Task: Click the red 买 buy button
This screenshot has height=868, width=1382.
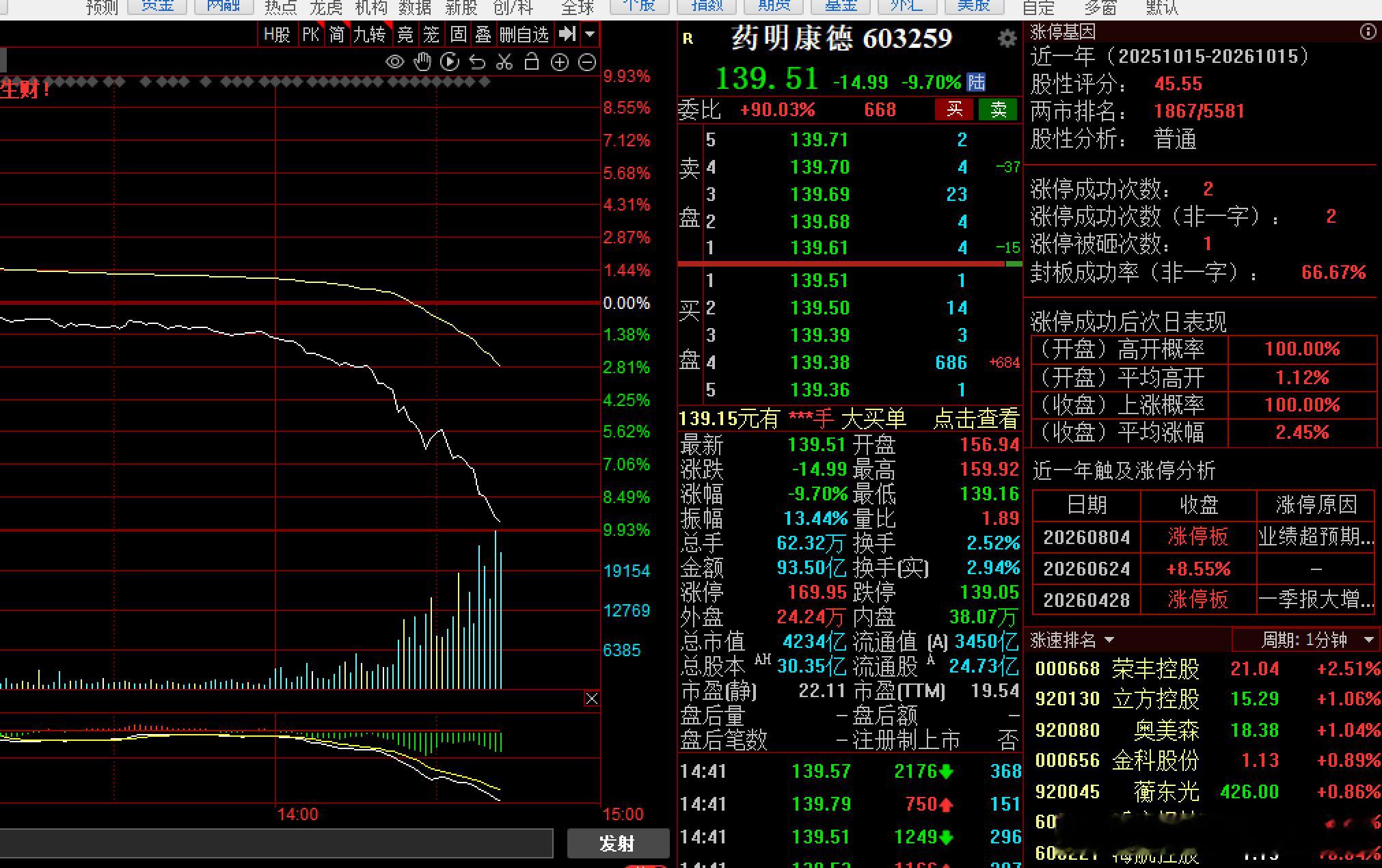Action: coord(954,109)
